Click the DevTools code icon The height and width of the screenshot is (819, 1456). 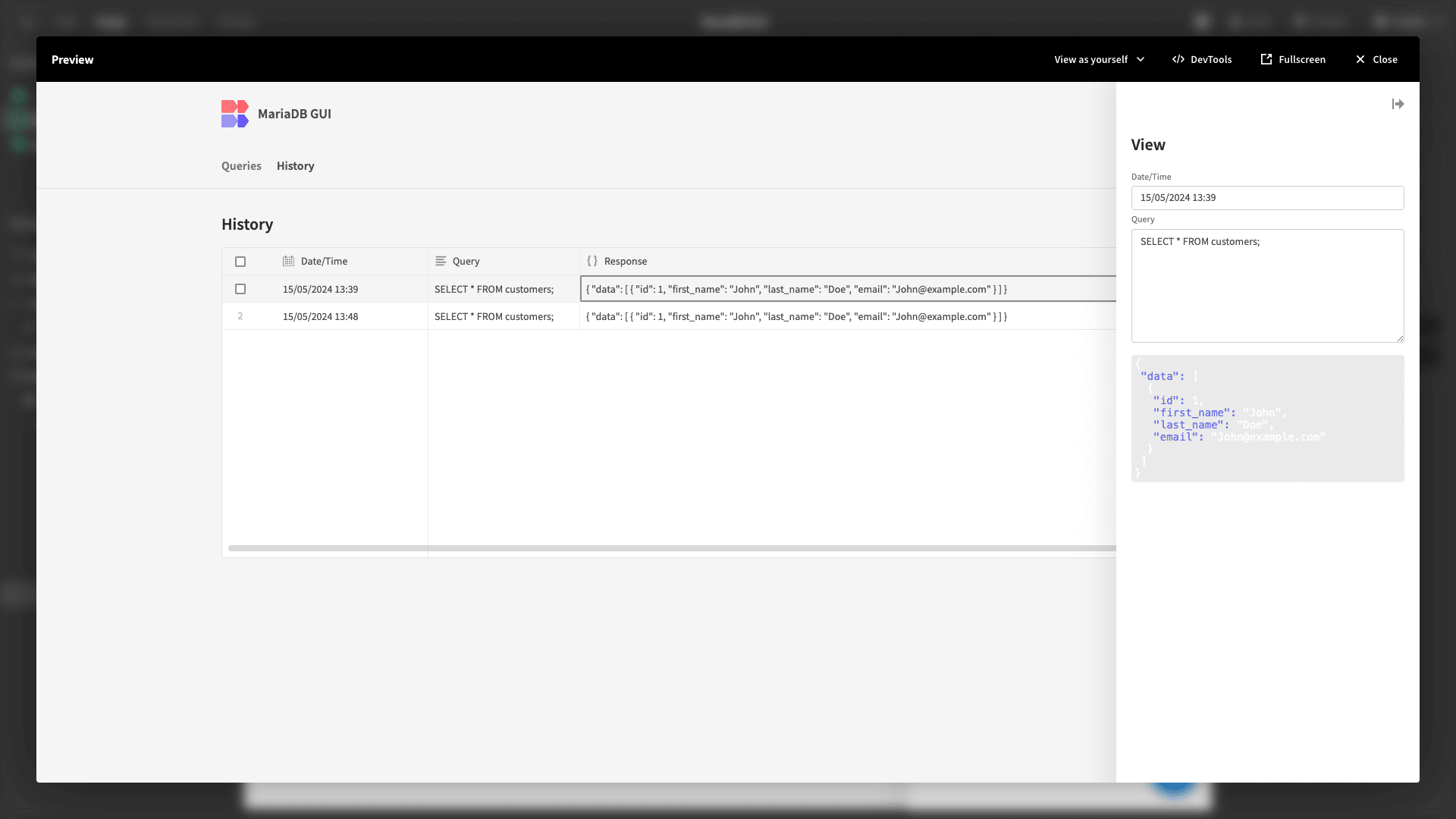[1178, 59]
